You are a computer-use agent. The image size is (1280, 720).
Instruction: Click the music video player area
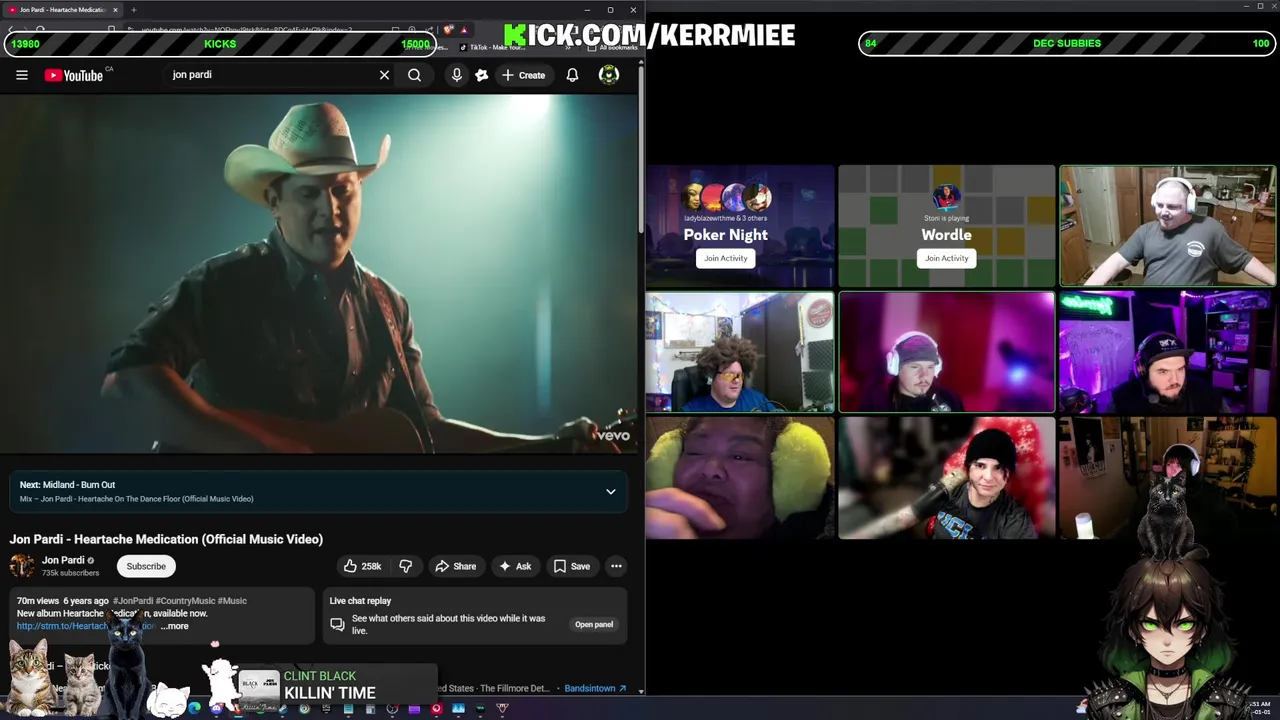[319, 275]
